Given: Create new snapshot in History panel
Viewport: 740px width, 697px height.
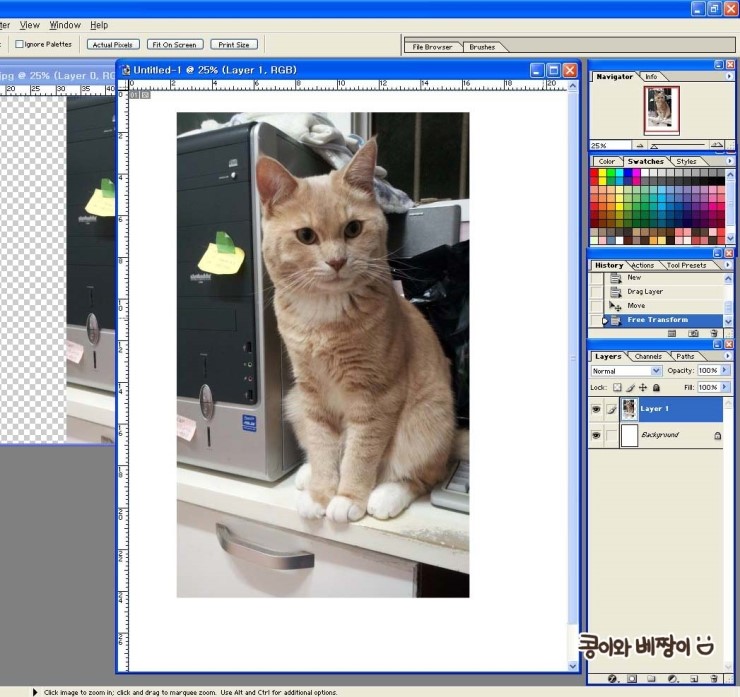Looking at the screenshot, I should click(x=693, y=333).
